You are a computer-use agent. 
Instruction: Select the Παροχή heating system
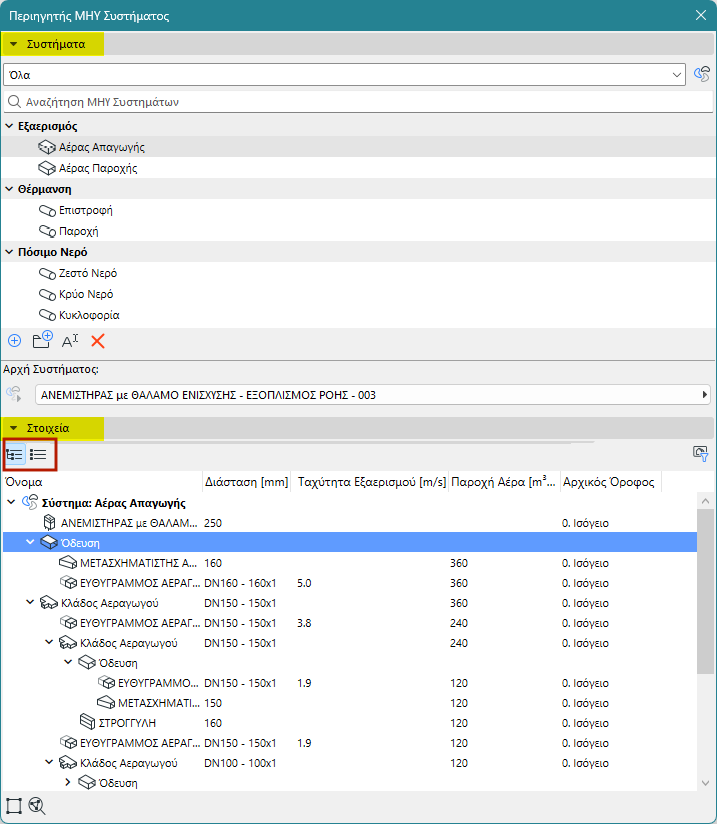358,231
